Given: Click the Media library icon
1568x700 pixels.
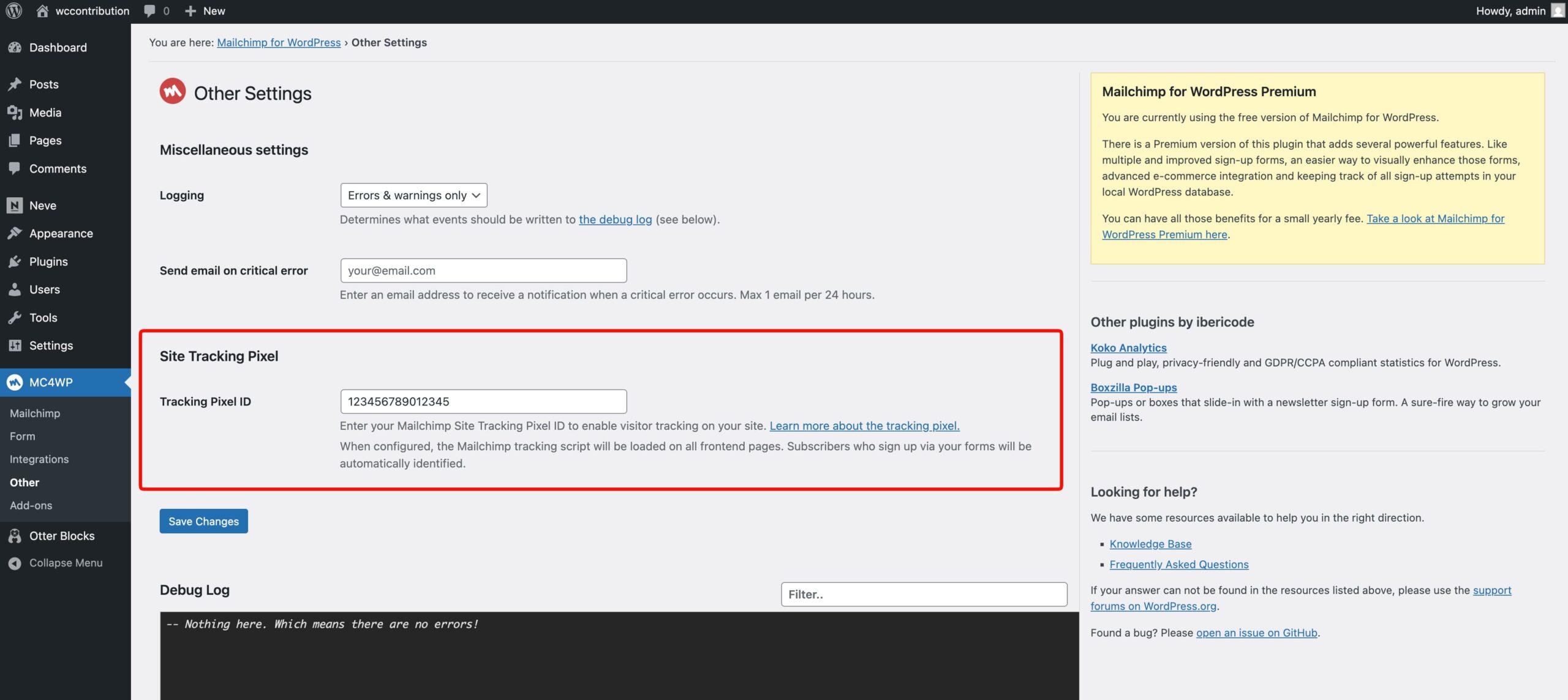Looking at the screenshot, I should coord(15,112).
